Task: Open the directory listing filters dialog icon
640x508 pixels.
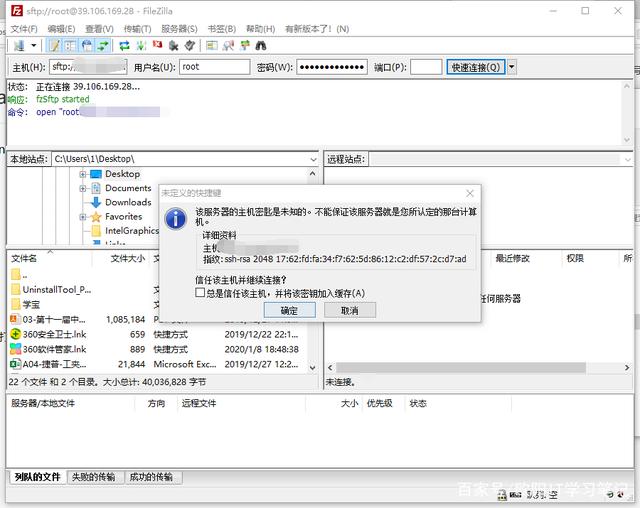Action: (x=211, y=46)
